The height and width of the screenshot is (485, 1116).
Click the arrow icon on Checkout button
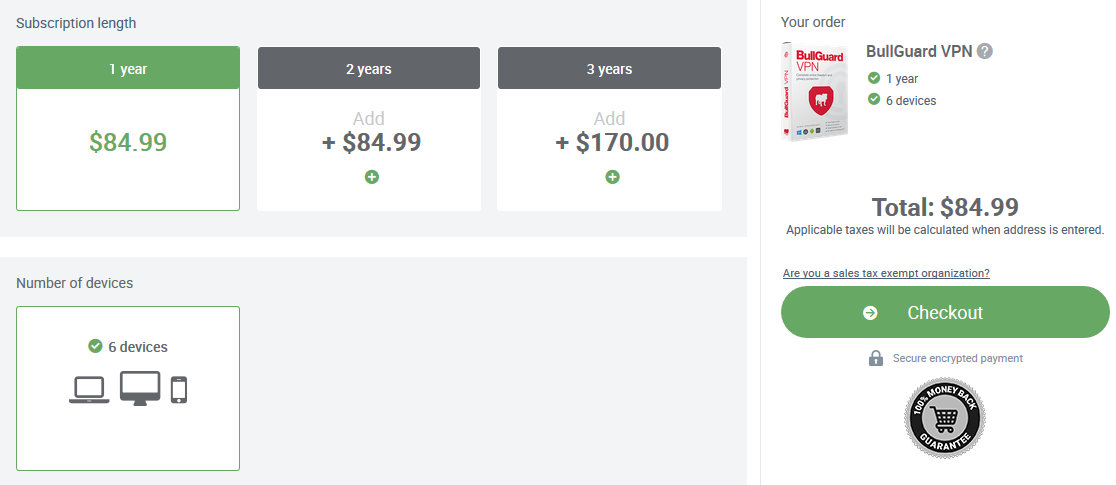[870, 313]
